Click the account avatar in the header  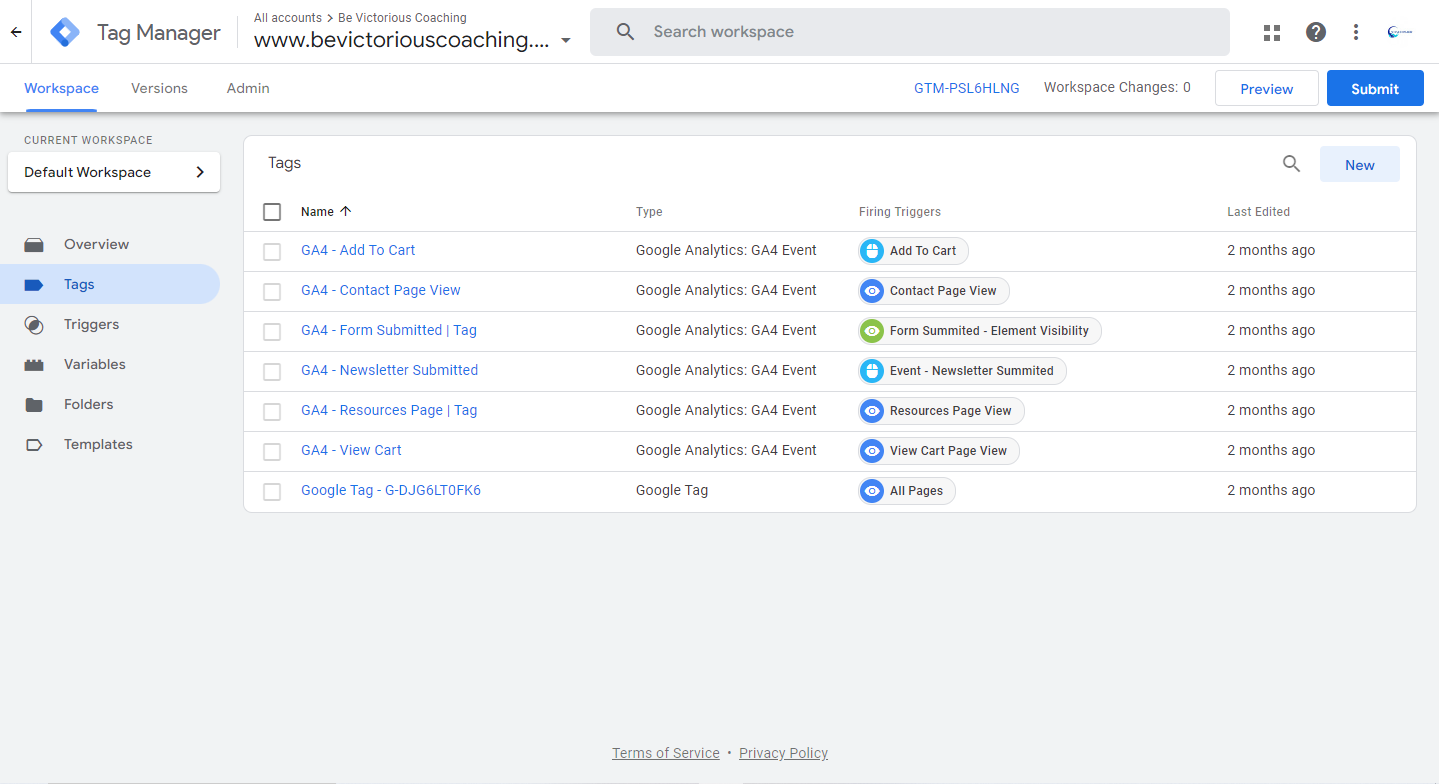pyautogui.click(x=1400, y=32)
